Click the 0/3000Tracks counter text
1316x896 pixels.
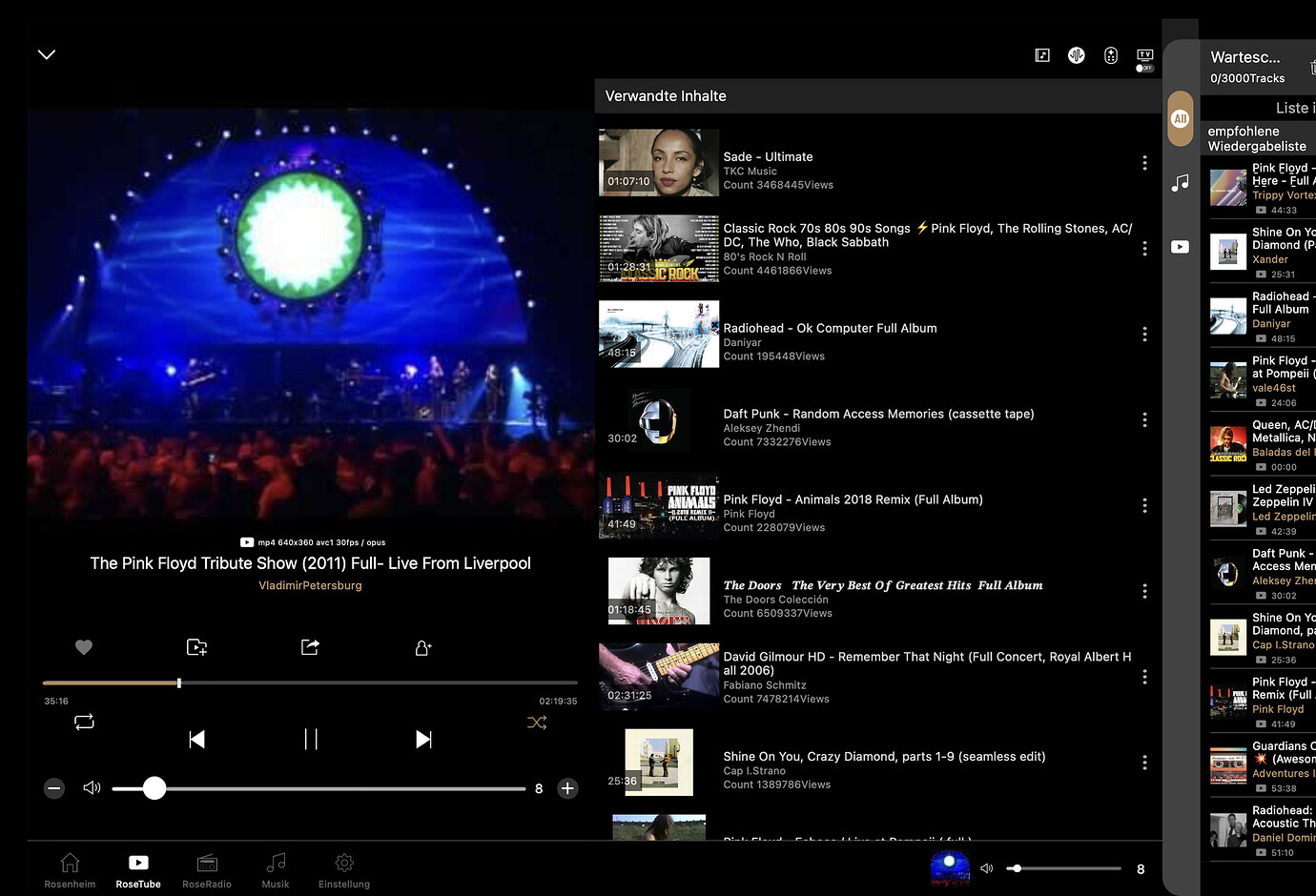coord(1247,78)
